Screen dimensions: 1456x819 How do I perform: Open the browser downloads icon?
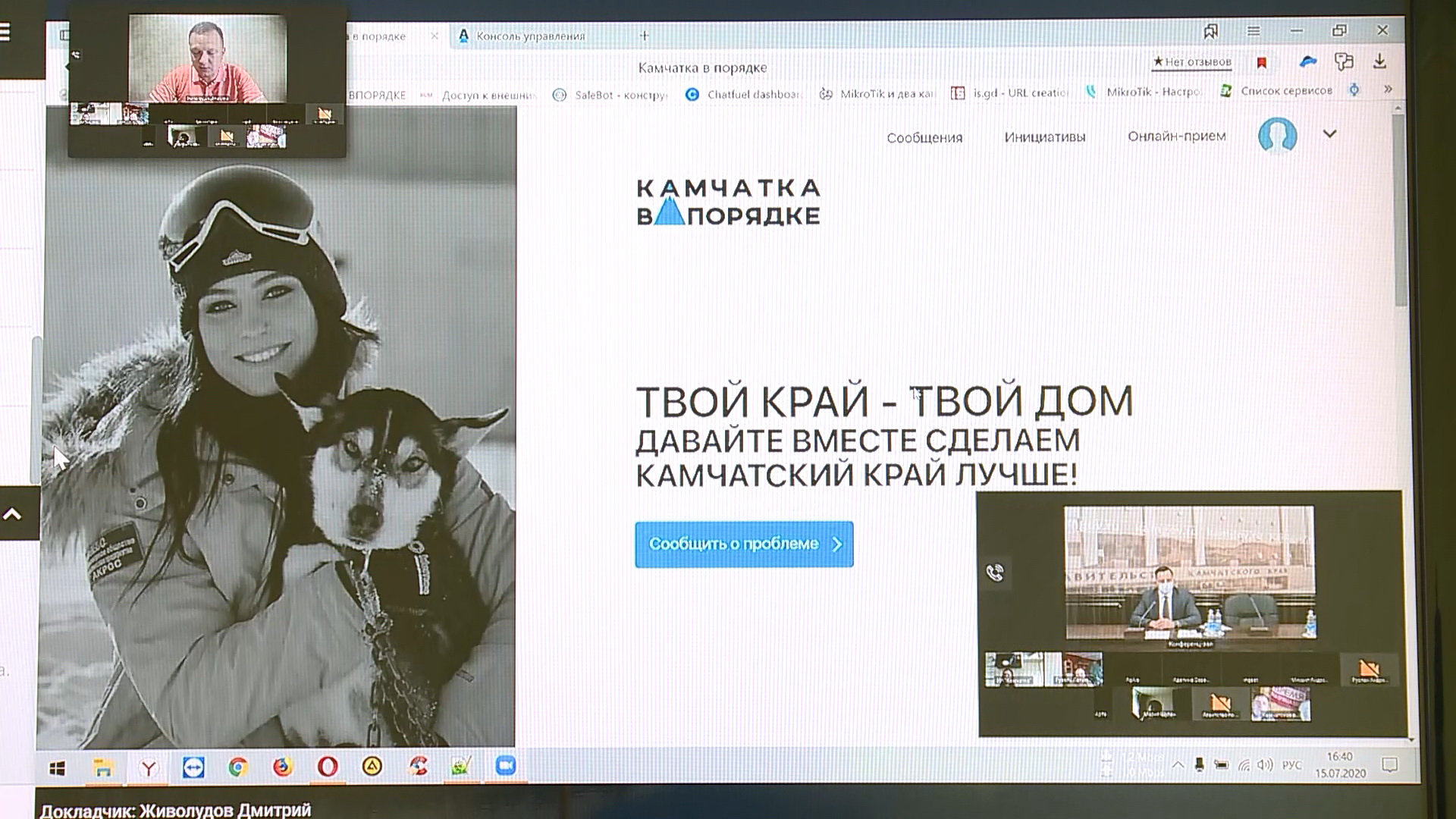tap(1380, 61)
